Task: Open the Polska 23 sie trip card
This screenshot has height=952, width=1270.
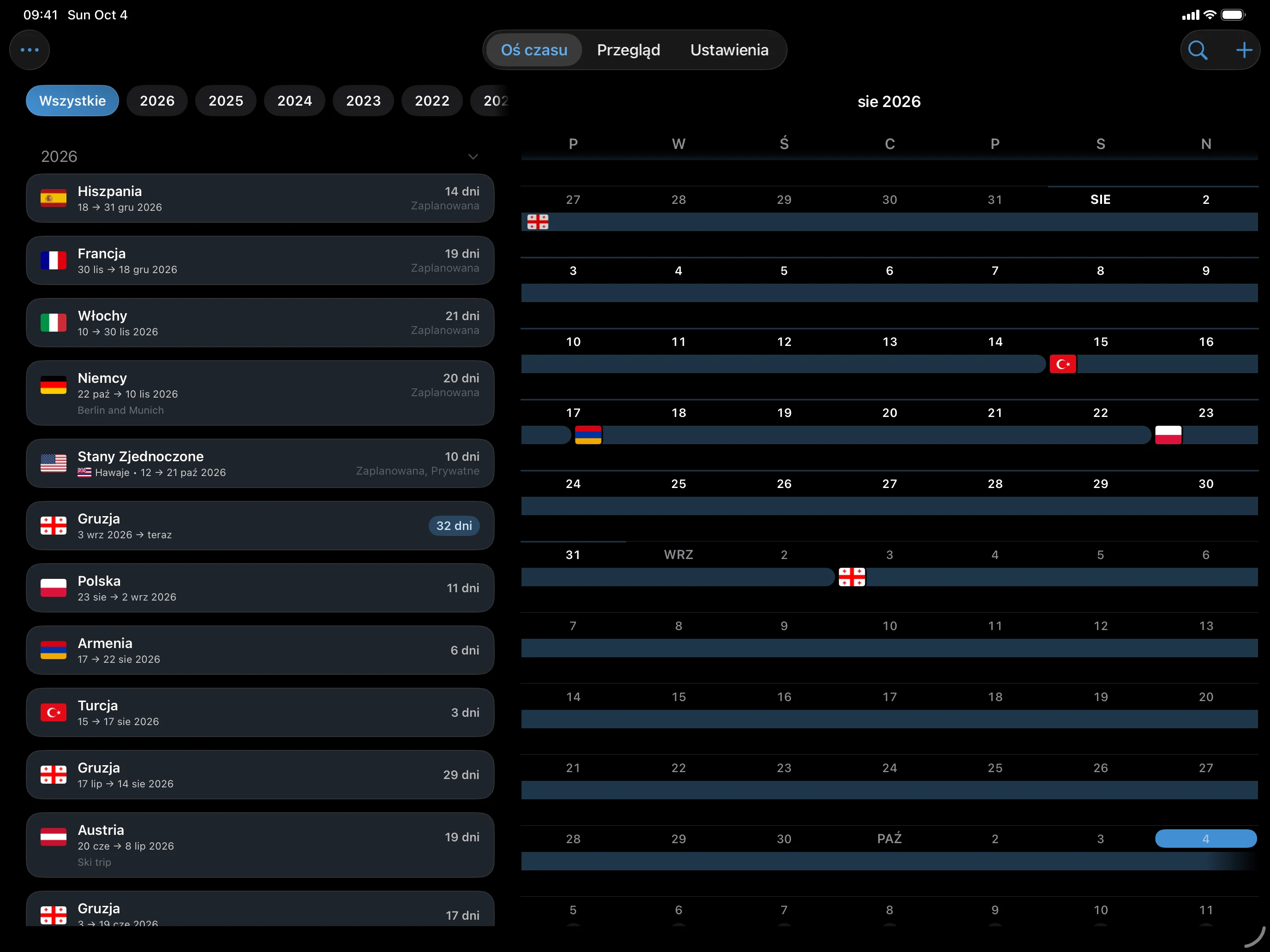Action: coord(260,588)
